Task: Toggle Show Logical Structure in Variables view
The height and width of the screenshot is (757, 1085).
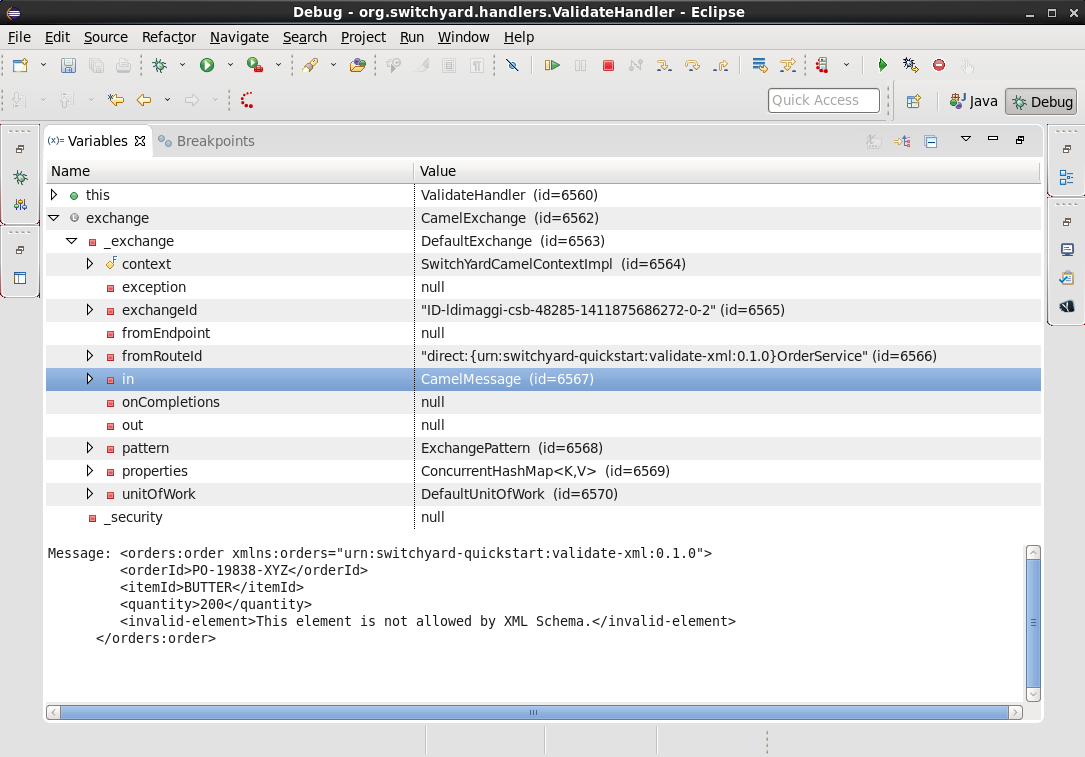Action: [902, 141]
